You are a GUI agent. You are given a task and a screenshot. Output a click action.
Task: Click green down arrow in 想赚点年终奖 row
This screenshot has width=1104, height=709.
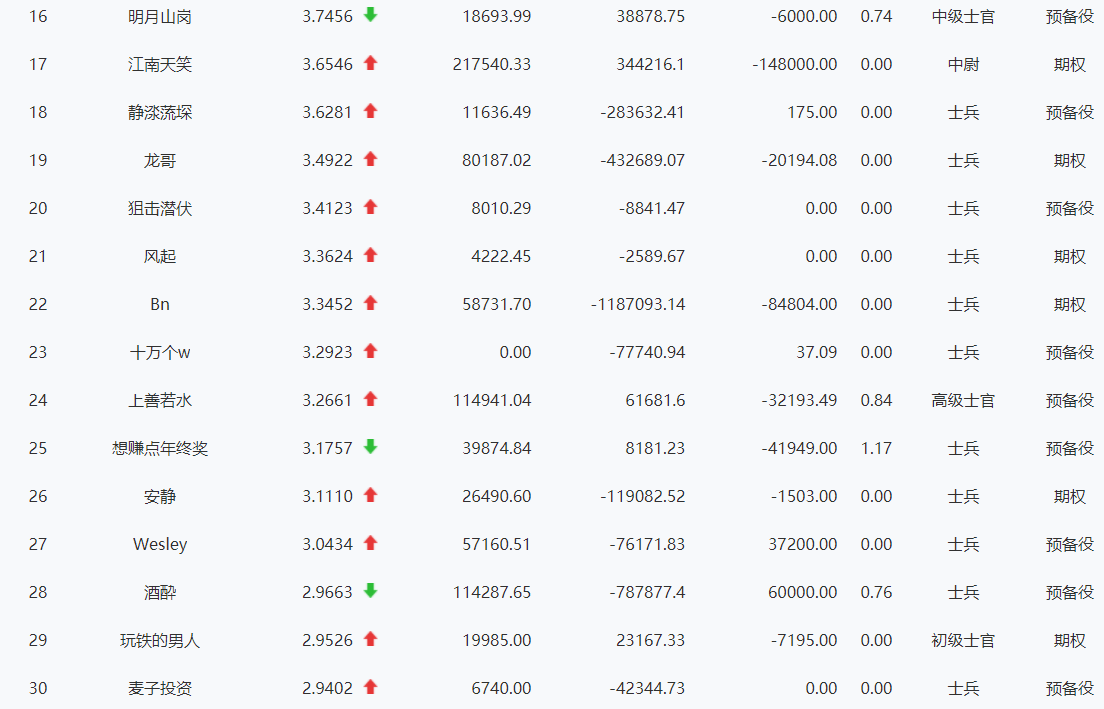click(x=370, y=446)
